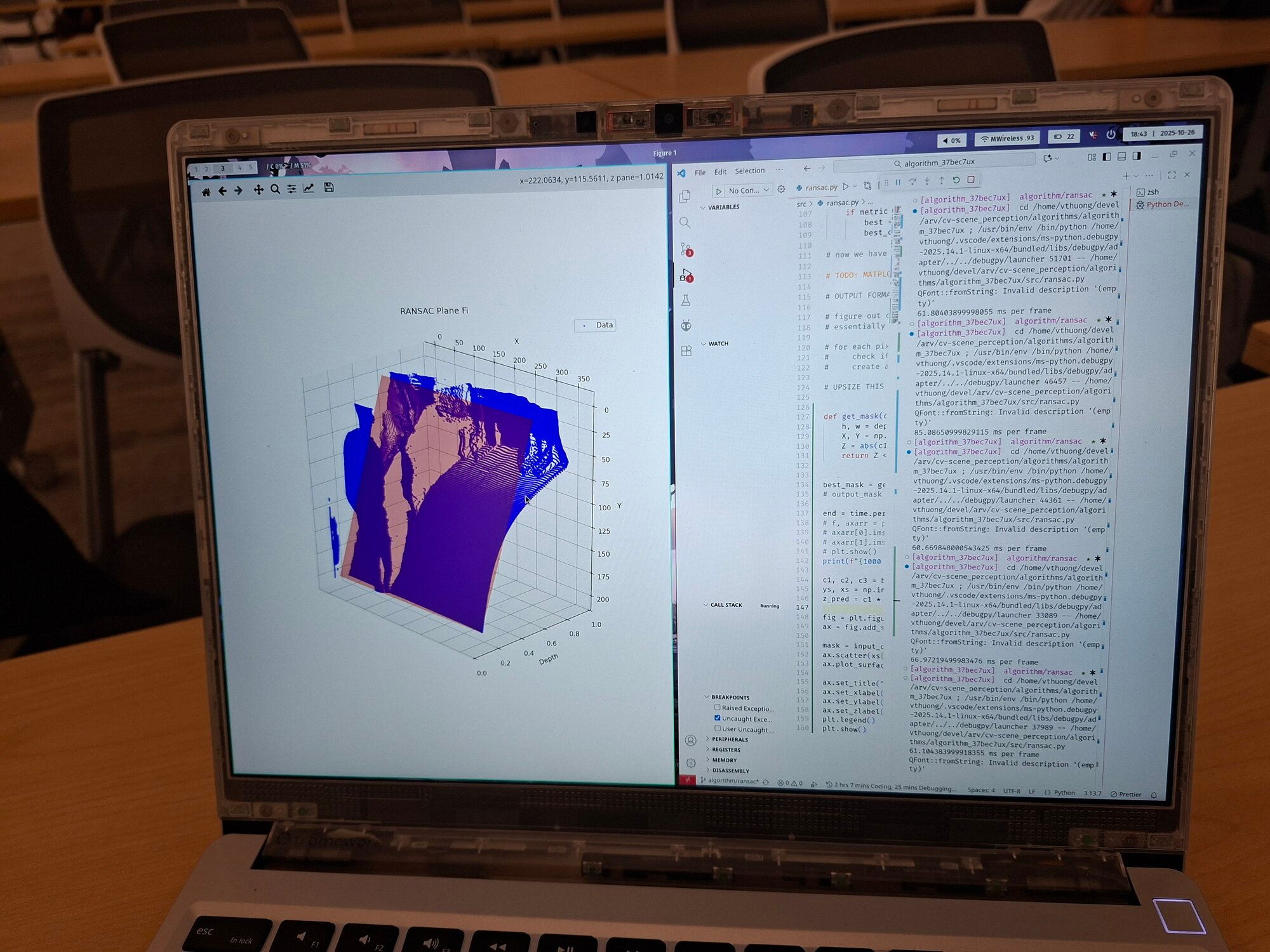The height and width of the screenshot is (952, 1270).
Task: Open the overflow menu after Selection
Action: (x=779, y=170)
